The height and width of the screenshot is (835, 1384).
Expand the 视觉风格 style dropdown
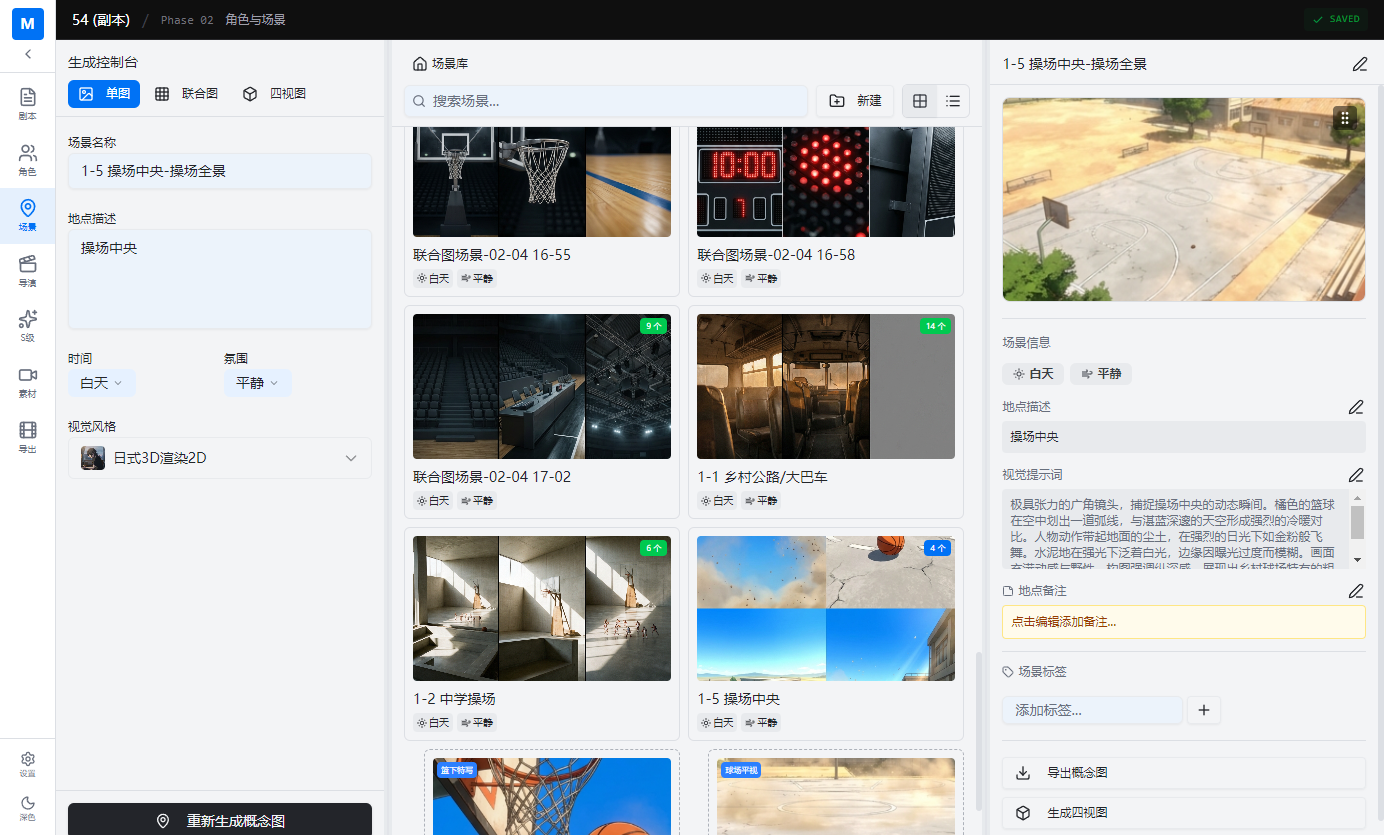point(219,457)
